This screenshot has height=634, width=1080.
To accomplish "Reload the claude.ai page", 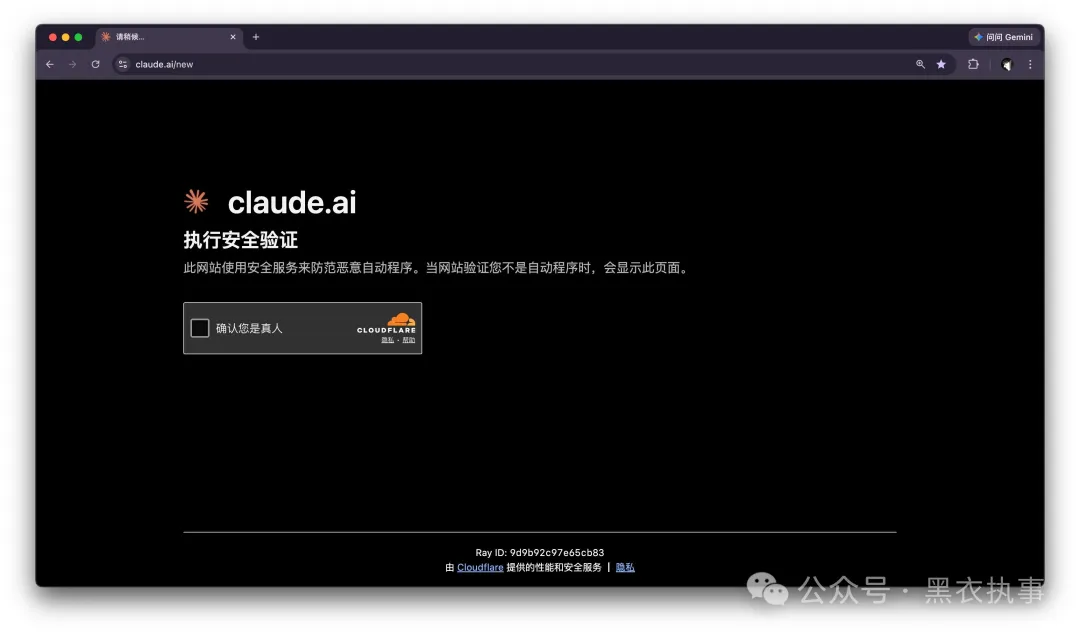I will point(96,64).
